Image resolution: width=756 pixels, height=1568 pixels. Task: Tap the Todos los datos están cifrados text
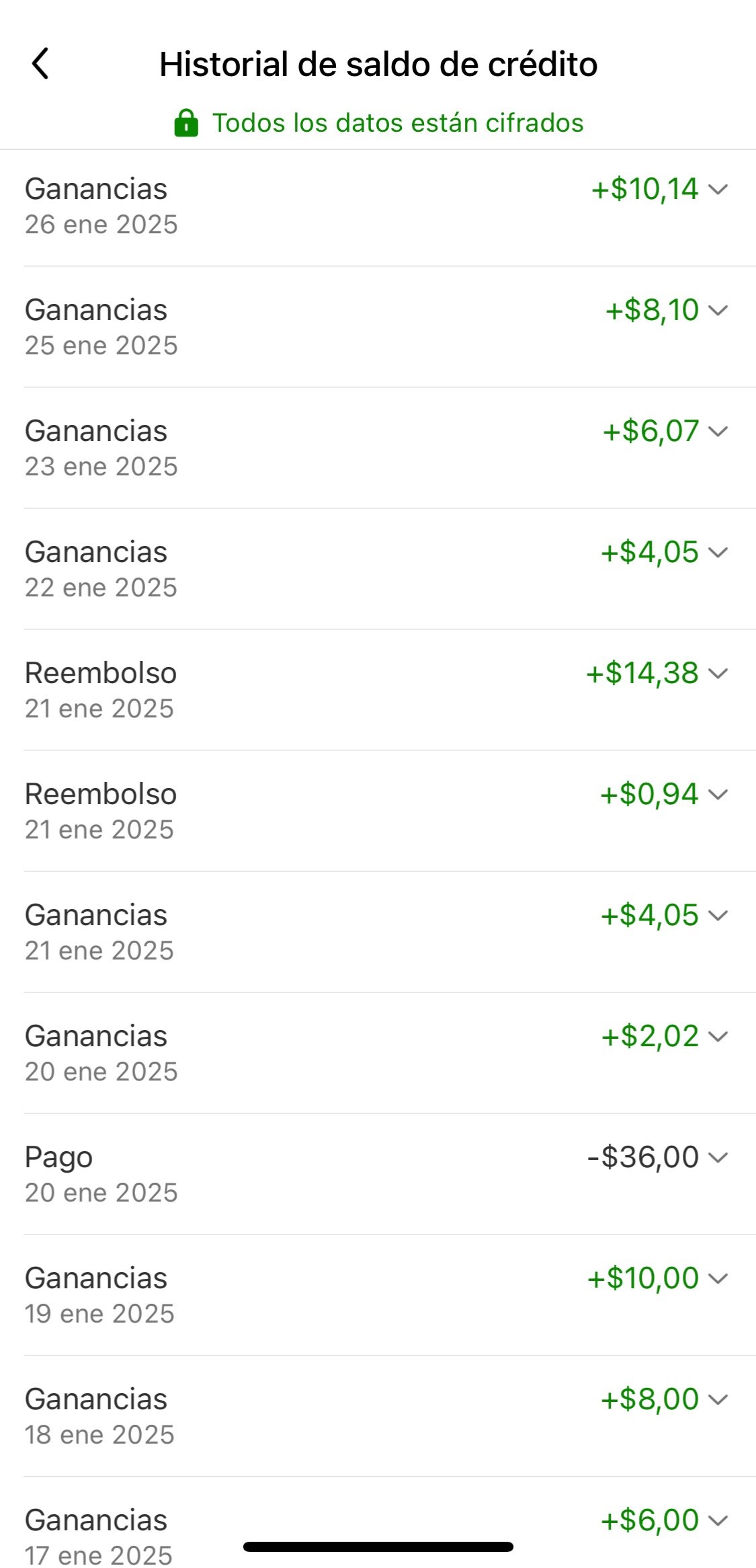tap(398, 123)
